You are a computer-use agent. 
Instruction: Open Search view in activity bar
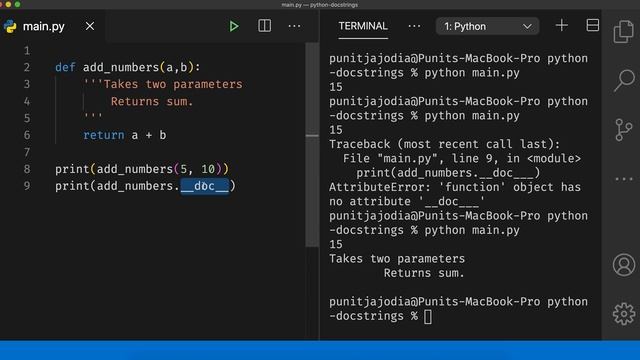point(624,80)
